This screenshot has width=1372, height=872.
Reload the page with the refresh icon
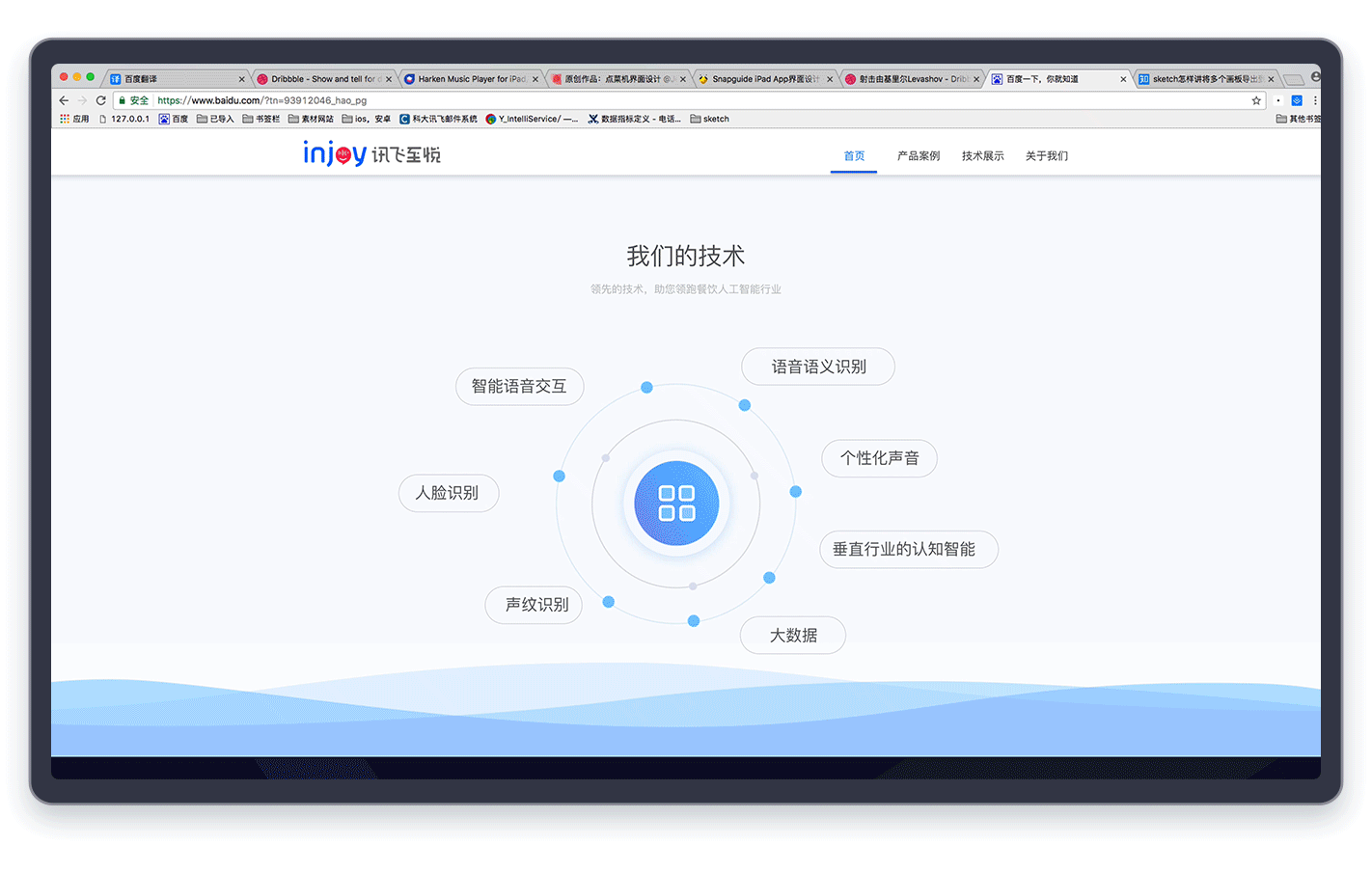[100, 100]
